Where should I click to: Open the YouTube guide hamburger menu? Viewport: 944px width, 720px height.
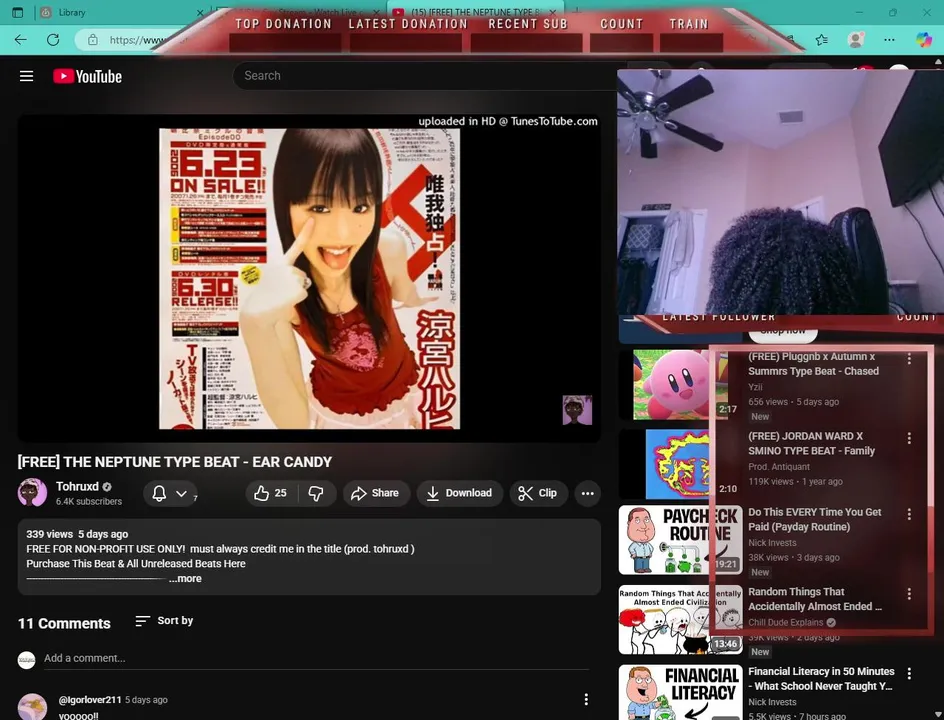click(x=26, y=76)
